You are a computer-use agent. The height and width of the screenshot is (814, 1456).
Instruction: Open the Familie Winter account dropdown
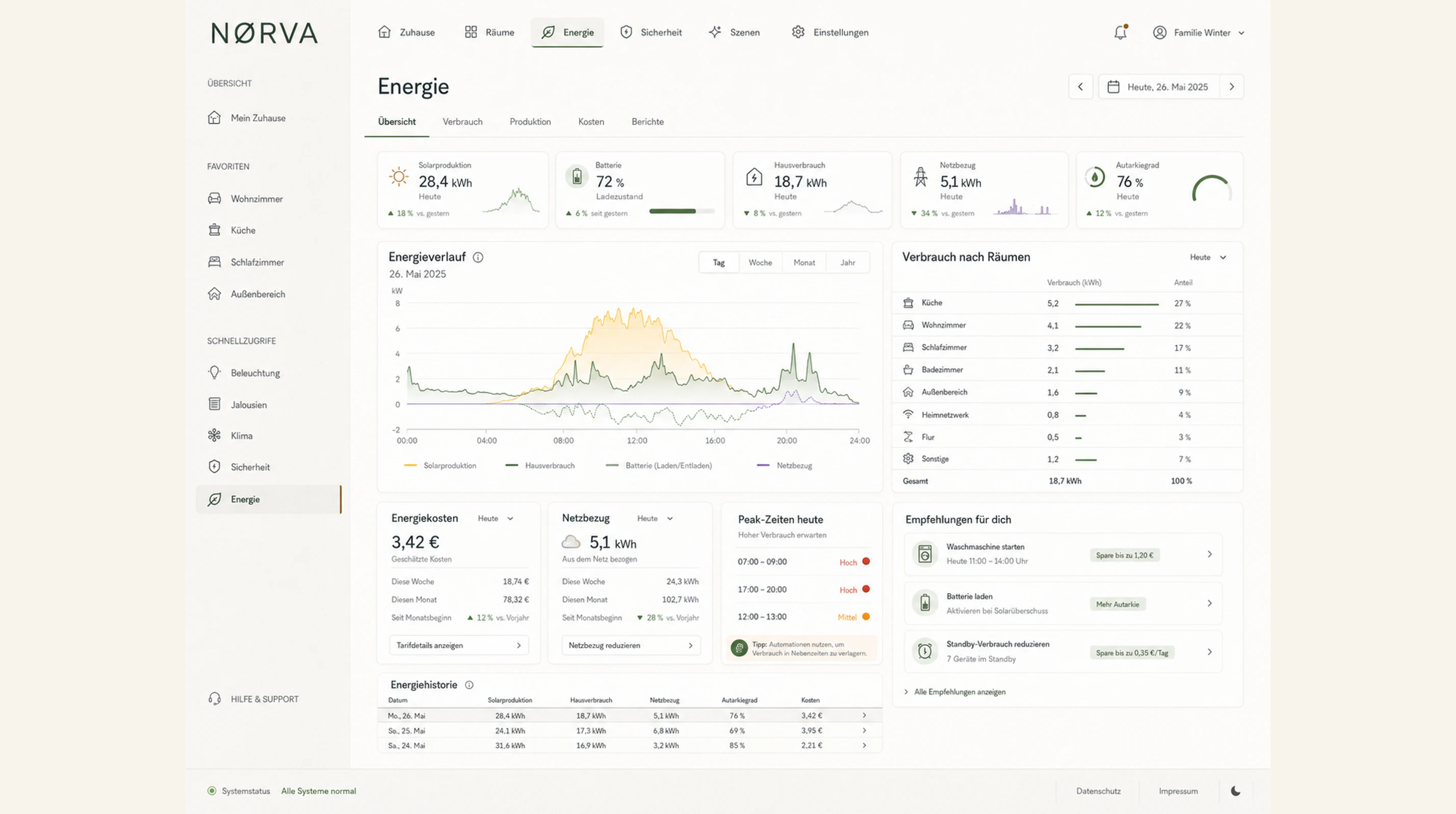(1199, 32)
